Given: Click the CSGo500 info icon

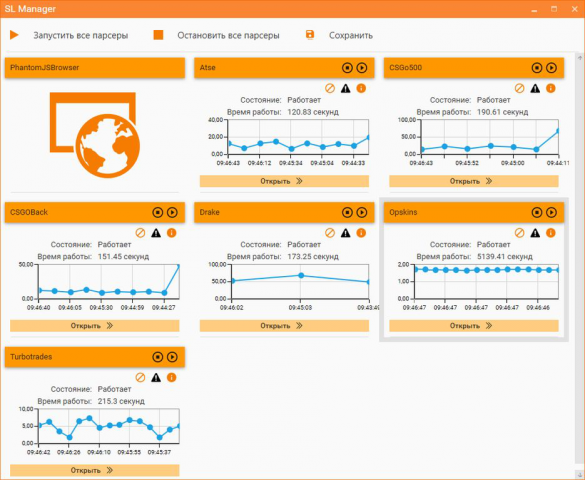Looking at the screenshot, I should [x=551, y=88].
